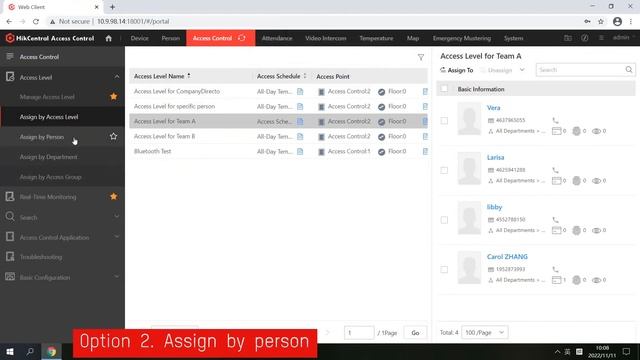Screen dimensions: 640x360
Task: Open details icon for Team B row
Action: click(425, 136)
